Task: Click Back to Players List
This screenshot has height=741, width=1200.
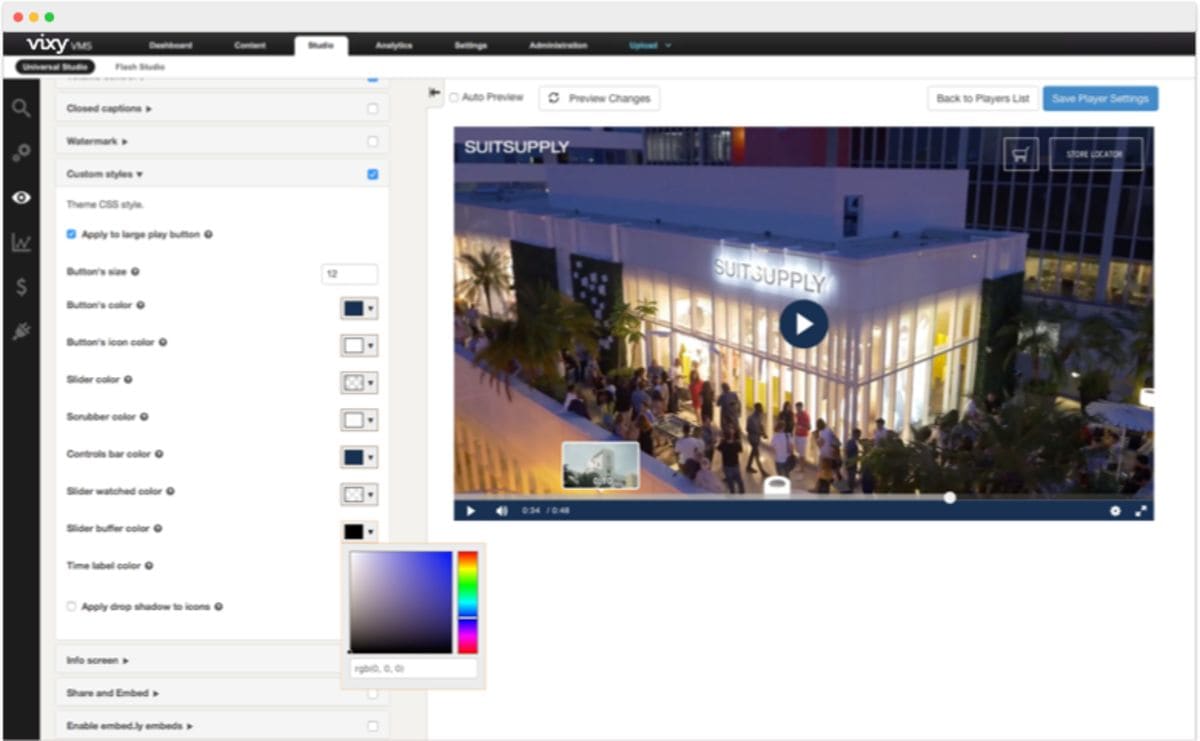Action: click(x=983, y=98)
